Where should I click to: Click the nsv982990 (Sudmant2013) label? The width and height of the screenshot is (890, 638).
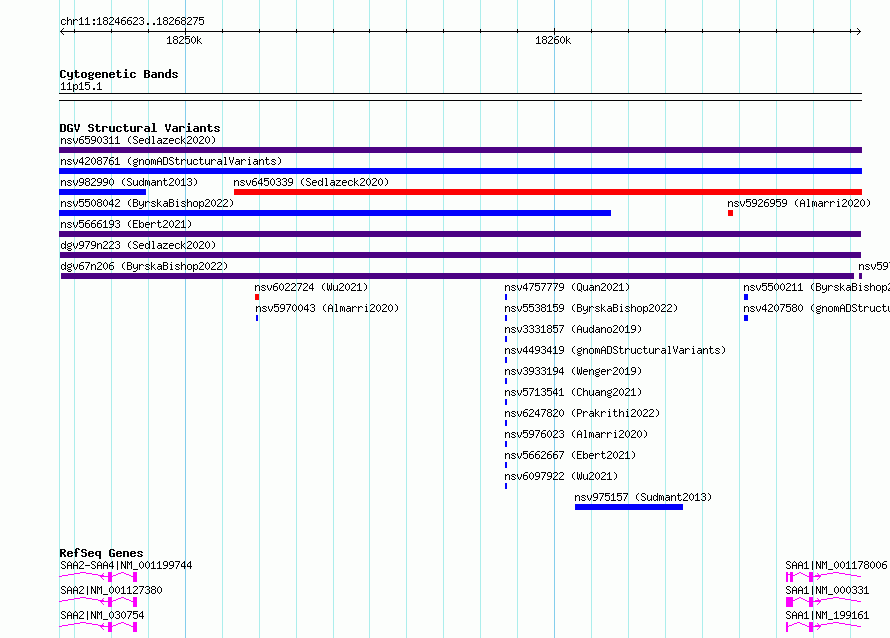(x=129, y=182)
